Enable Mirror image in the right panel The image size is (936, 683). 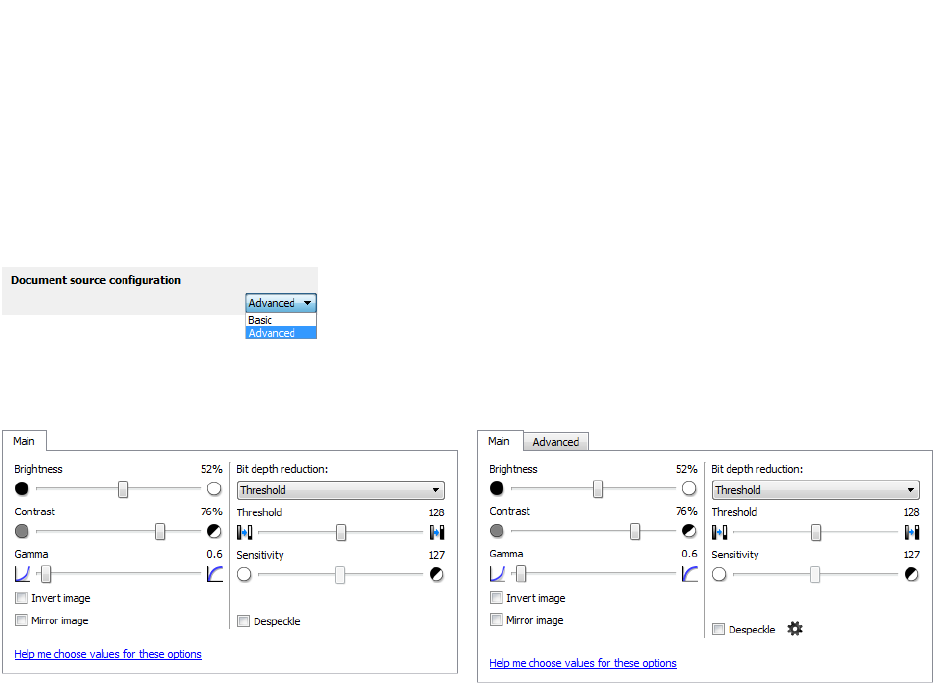point(496,619)
